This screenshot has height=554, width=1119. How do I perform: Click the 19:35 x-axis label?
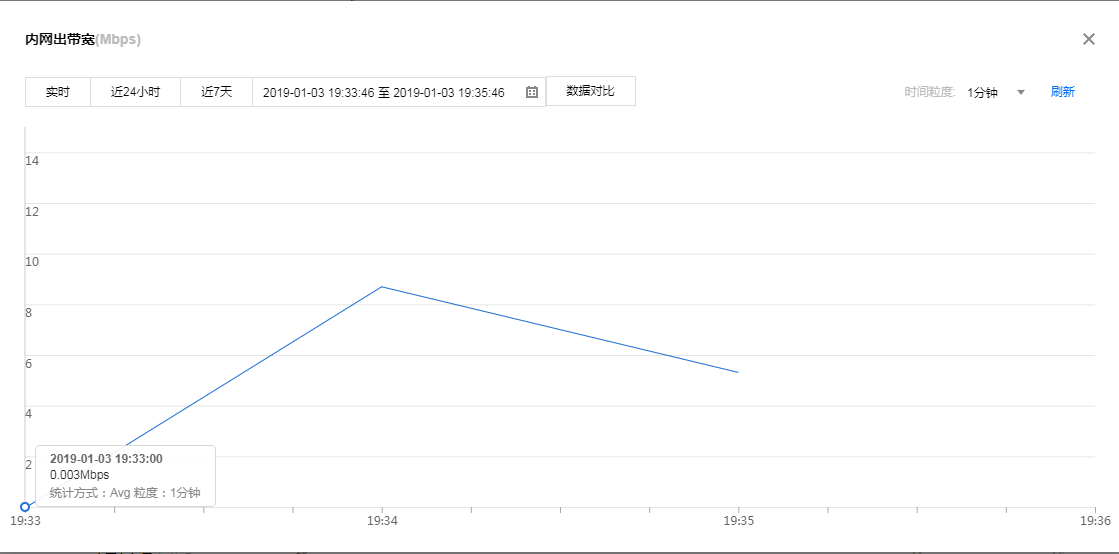(738, 521)
